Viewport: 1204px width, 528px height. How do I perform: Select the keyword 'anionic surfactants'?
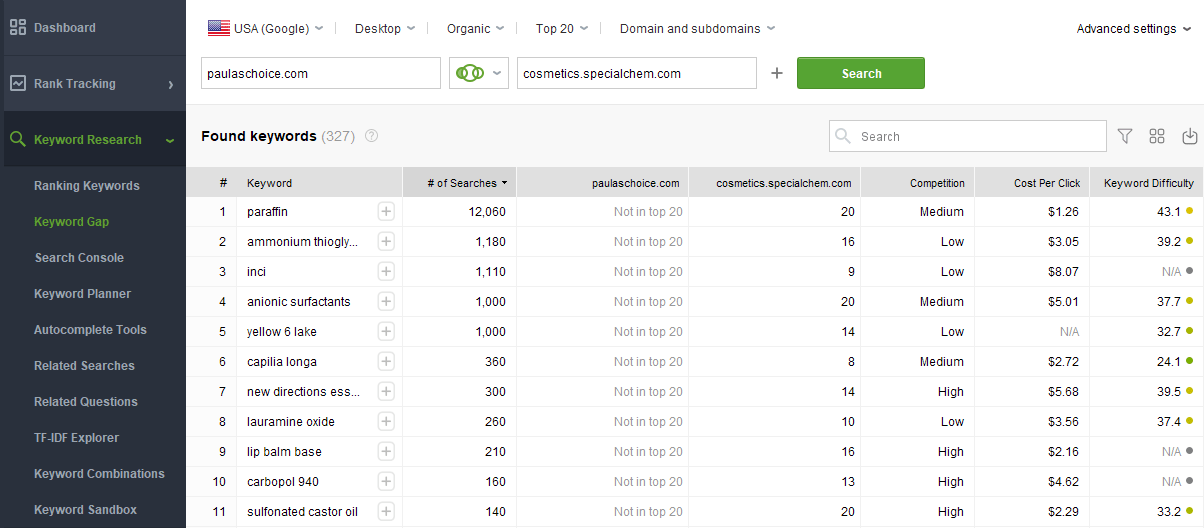299,302
